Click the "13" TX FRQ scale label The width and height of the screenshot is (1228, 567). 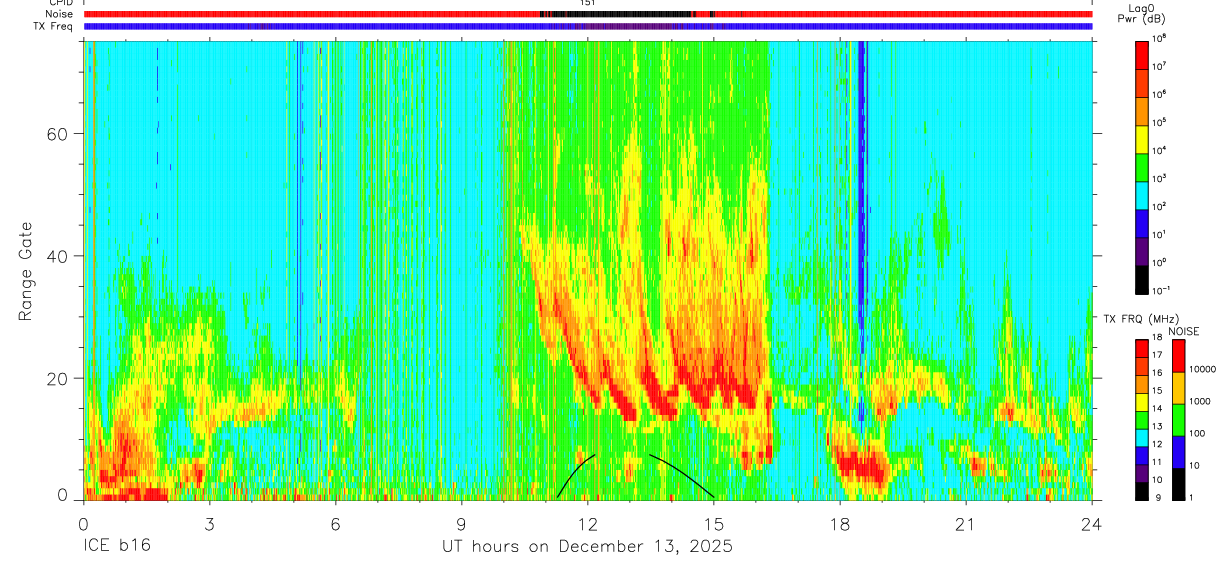1157,427
